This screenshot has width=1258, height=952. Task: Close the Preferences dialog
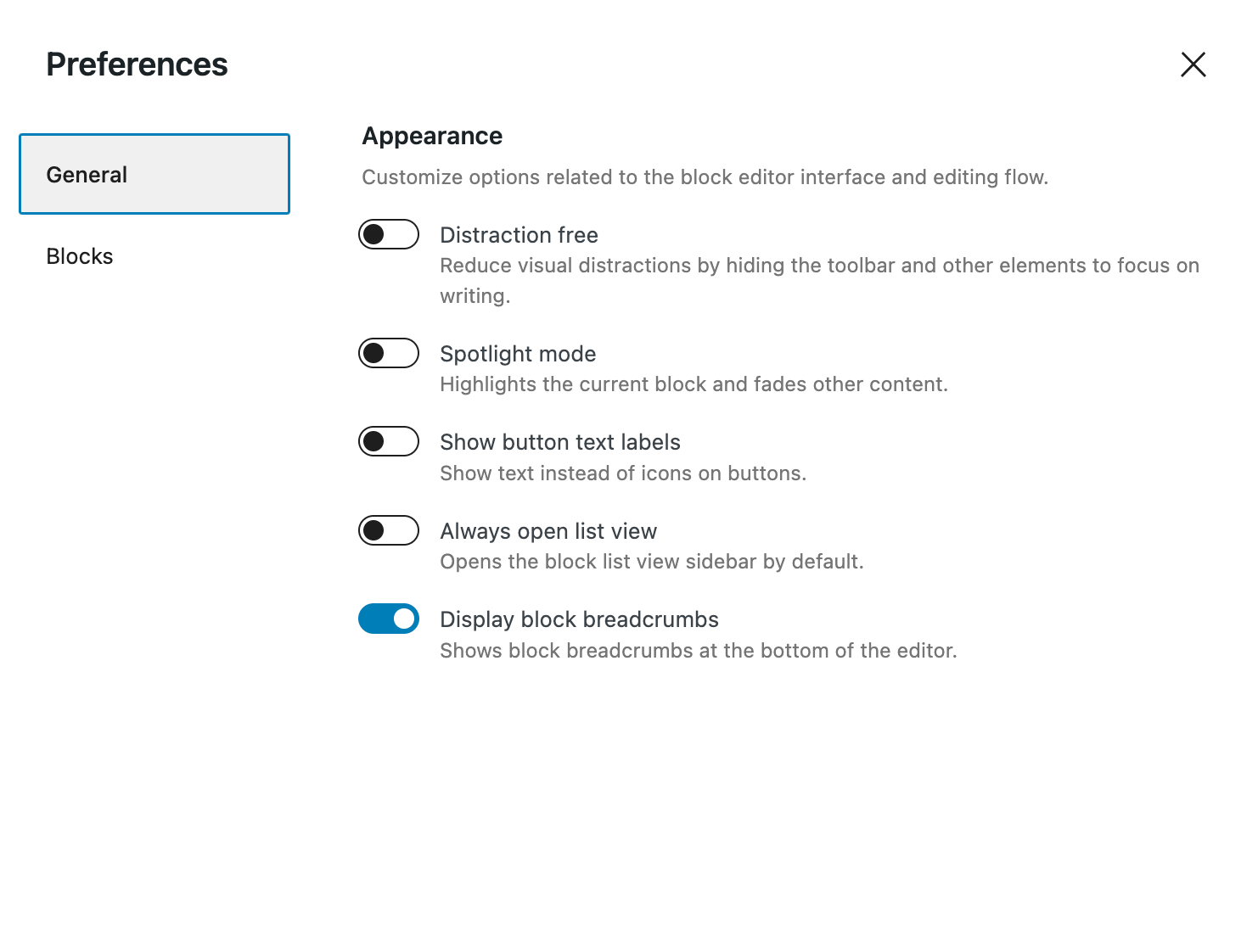tap(1193, 64)
